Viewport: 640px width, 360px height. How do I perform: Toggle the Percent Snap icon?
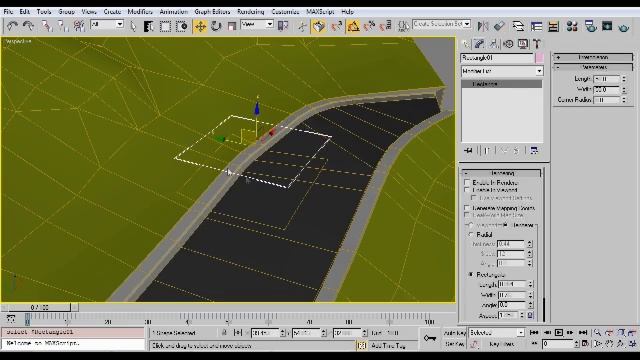[x=369, y=27]
